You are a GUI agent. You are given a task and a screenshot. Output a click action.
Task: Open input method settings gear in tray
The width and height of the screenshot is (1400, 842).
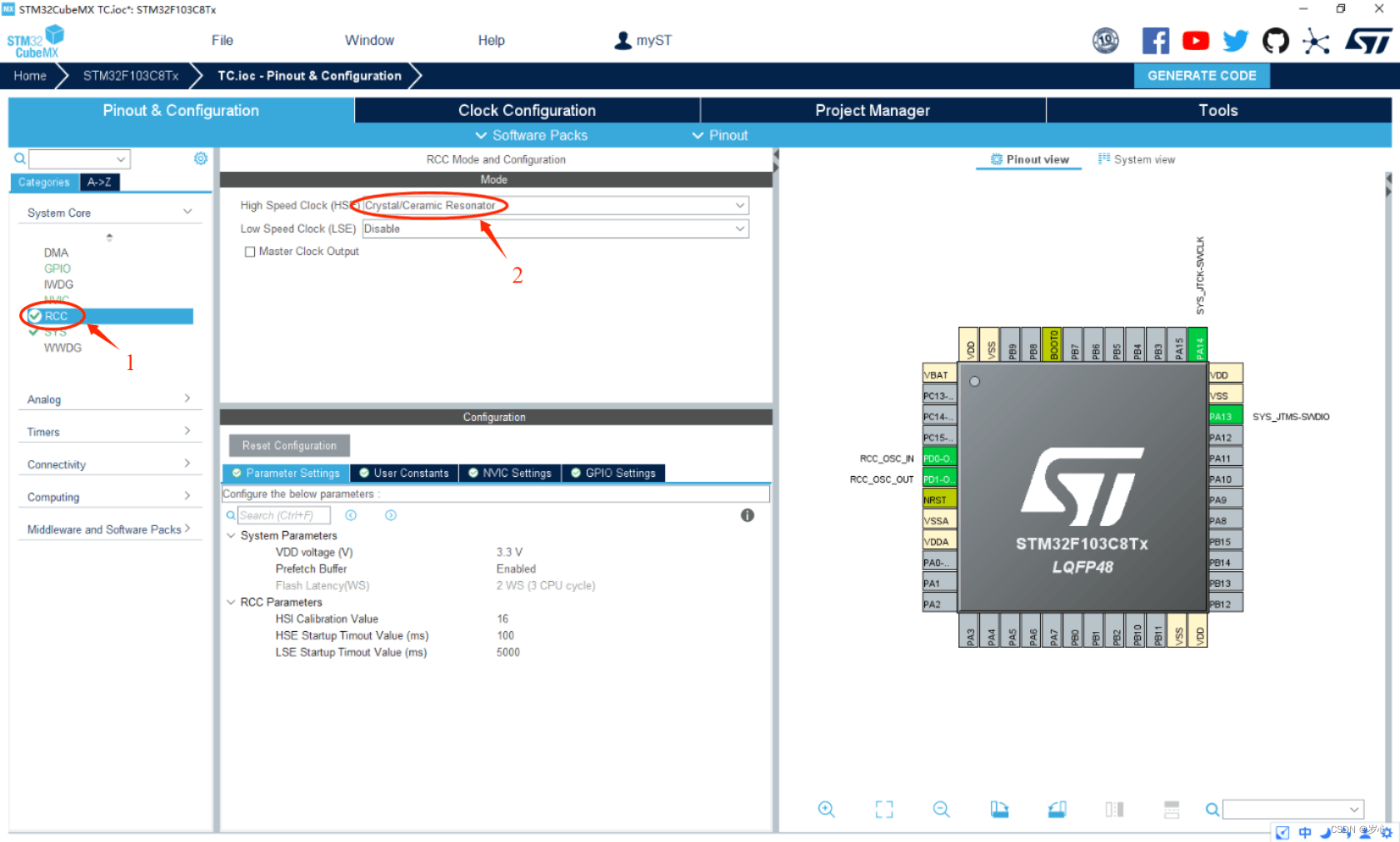click(x=1387, y=832)
